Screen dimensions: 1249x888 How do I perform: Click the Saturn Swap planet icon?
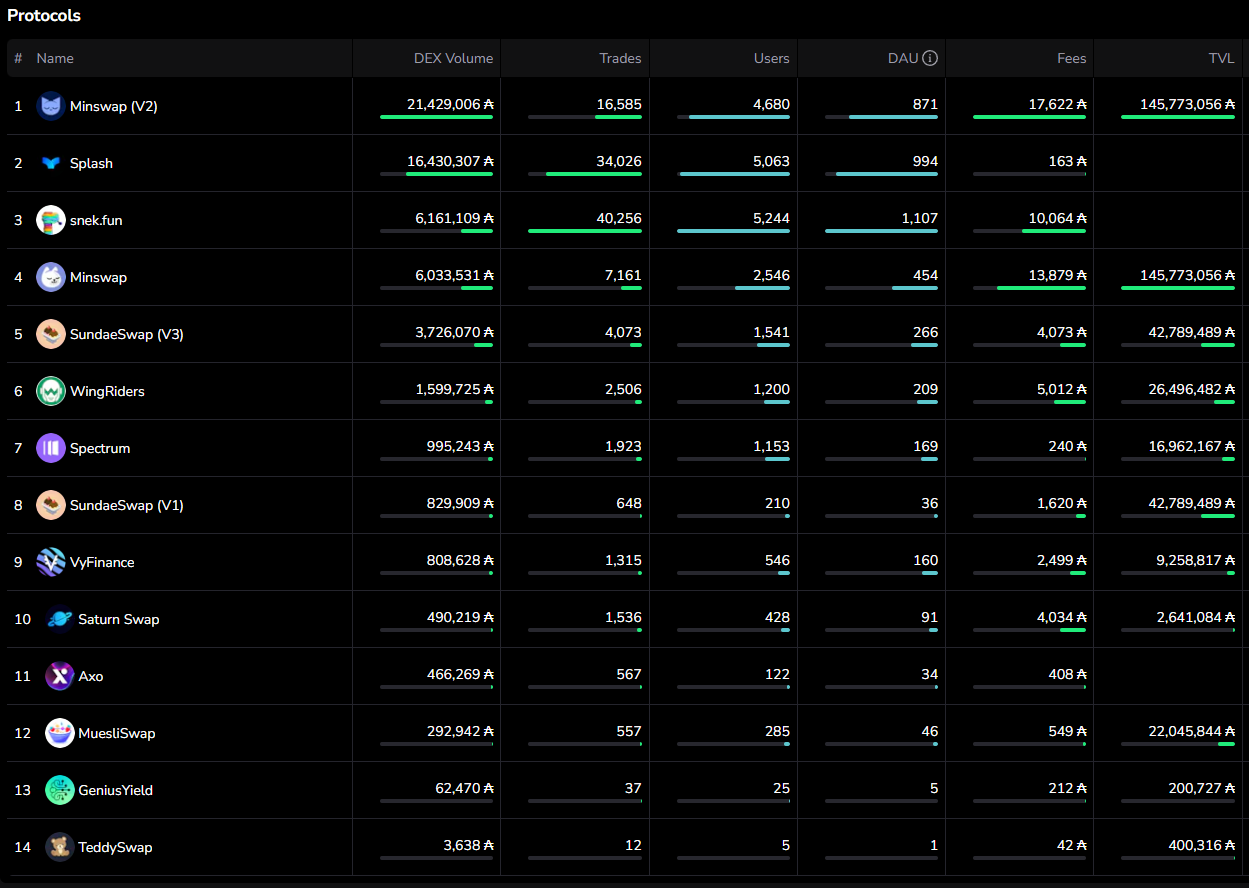pos(59,619)
